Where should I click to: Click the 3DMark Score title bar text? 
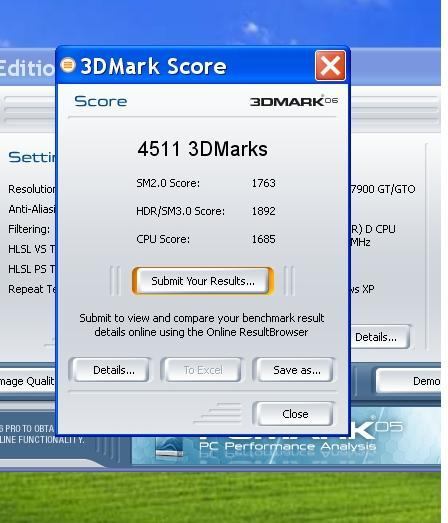(153, 66)
